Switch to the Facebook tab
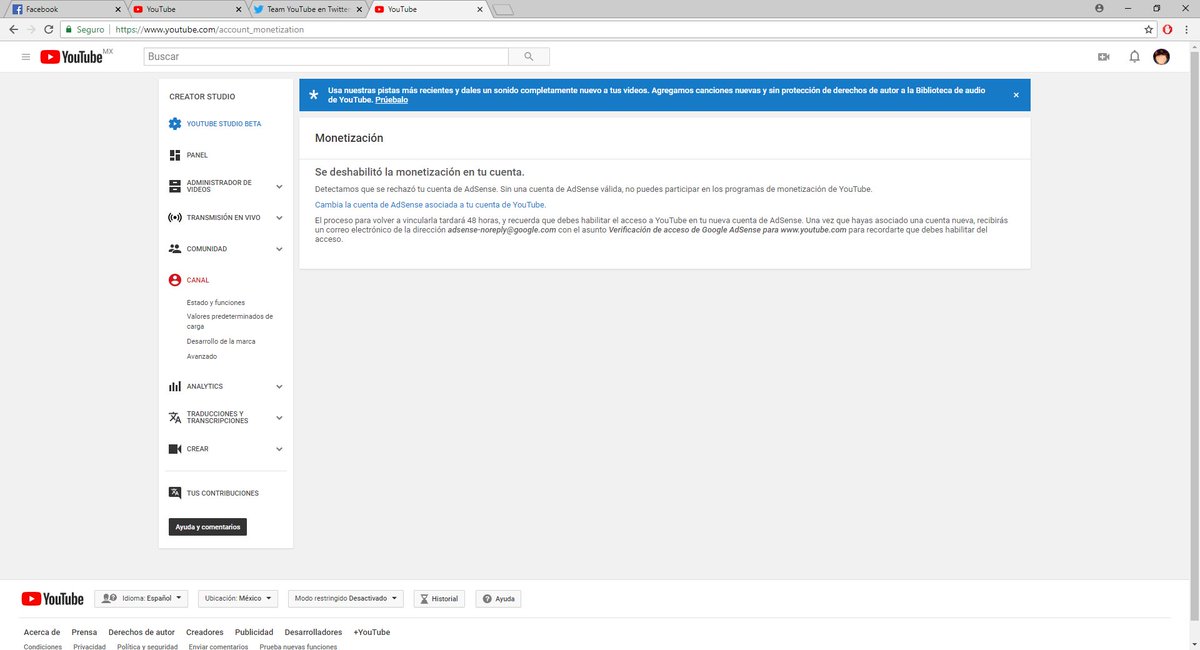Screen dimensions: 1200x650 (x=64, y=9)
